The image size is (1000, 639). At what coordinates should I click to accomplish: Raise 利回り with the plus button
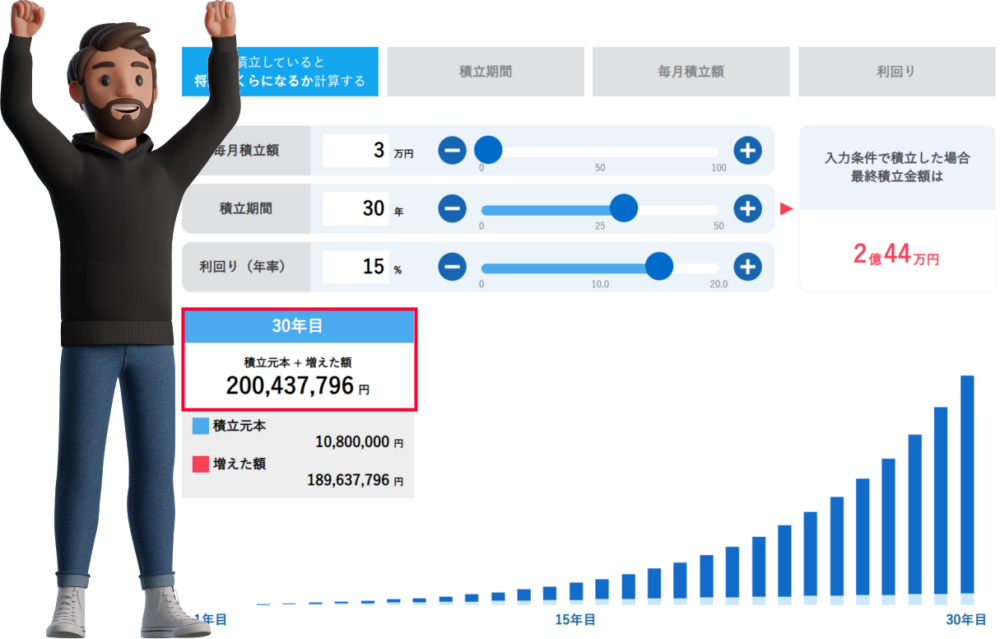pos(747,267)
